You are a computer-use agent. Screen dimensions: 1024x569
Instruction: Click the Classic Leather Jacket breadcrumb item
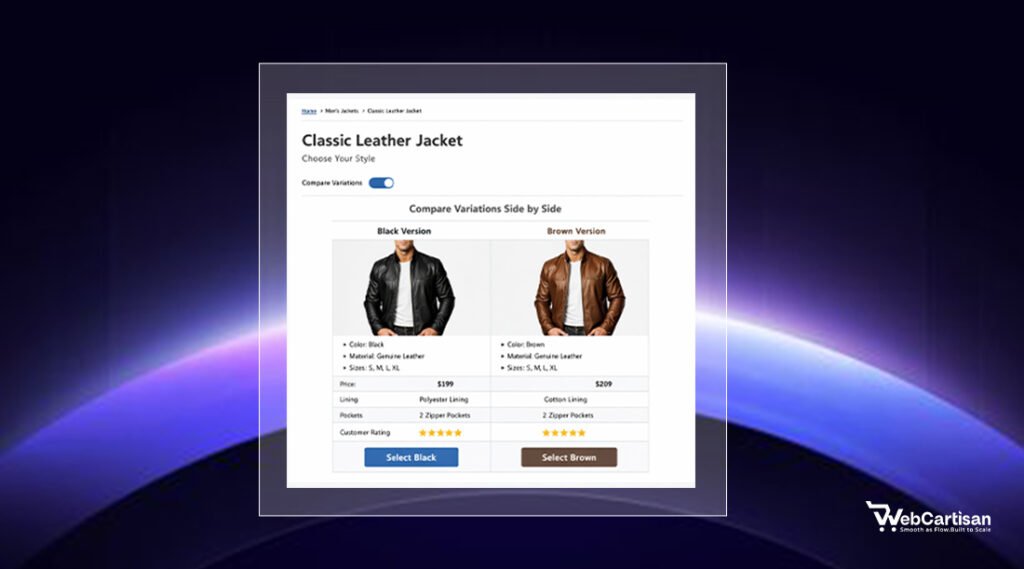pyautogui.click(x=394, y=111)
